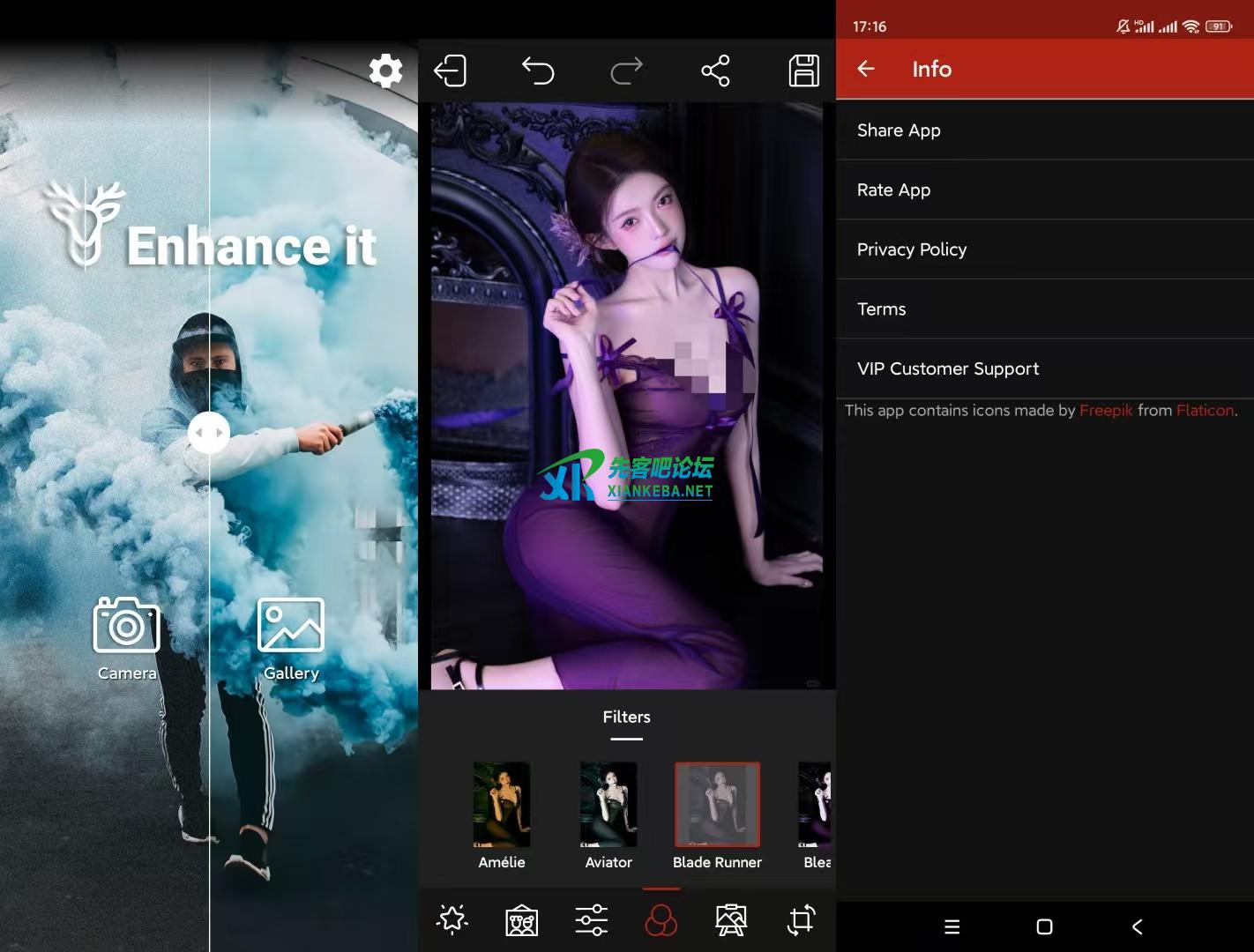Click the exit editor icon
This screenshot has width=1254, height=952.
(451, 71)
